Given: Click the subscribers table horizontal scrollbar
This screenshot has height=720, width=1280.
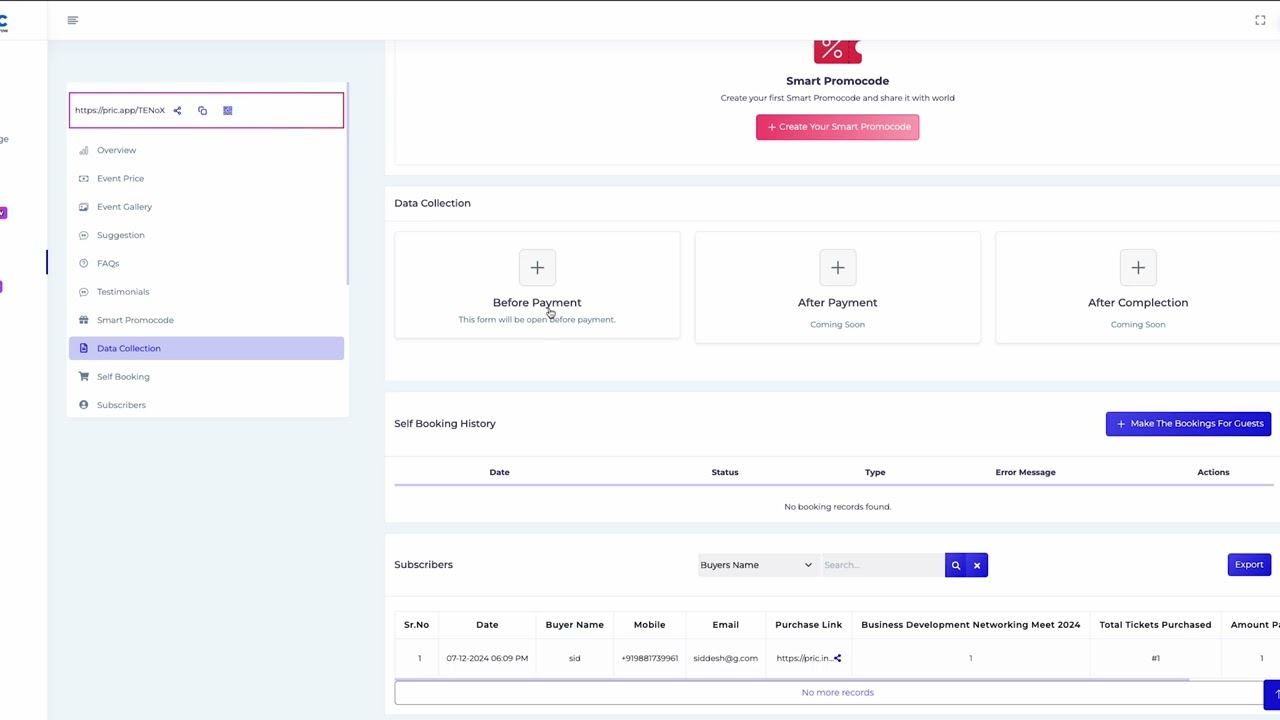Looking at the screenshot, I should coord(792,679).
